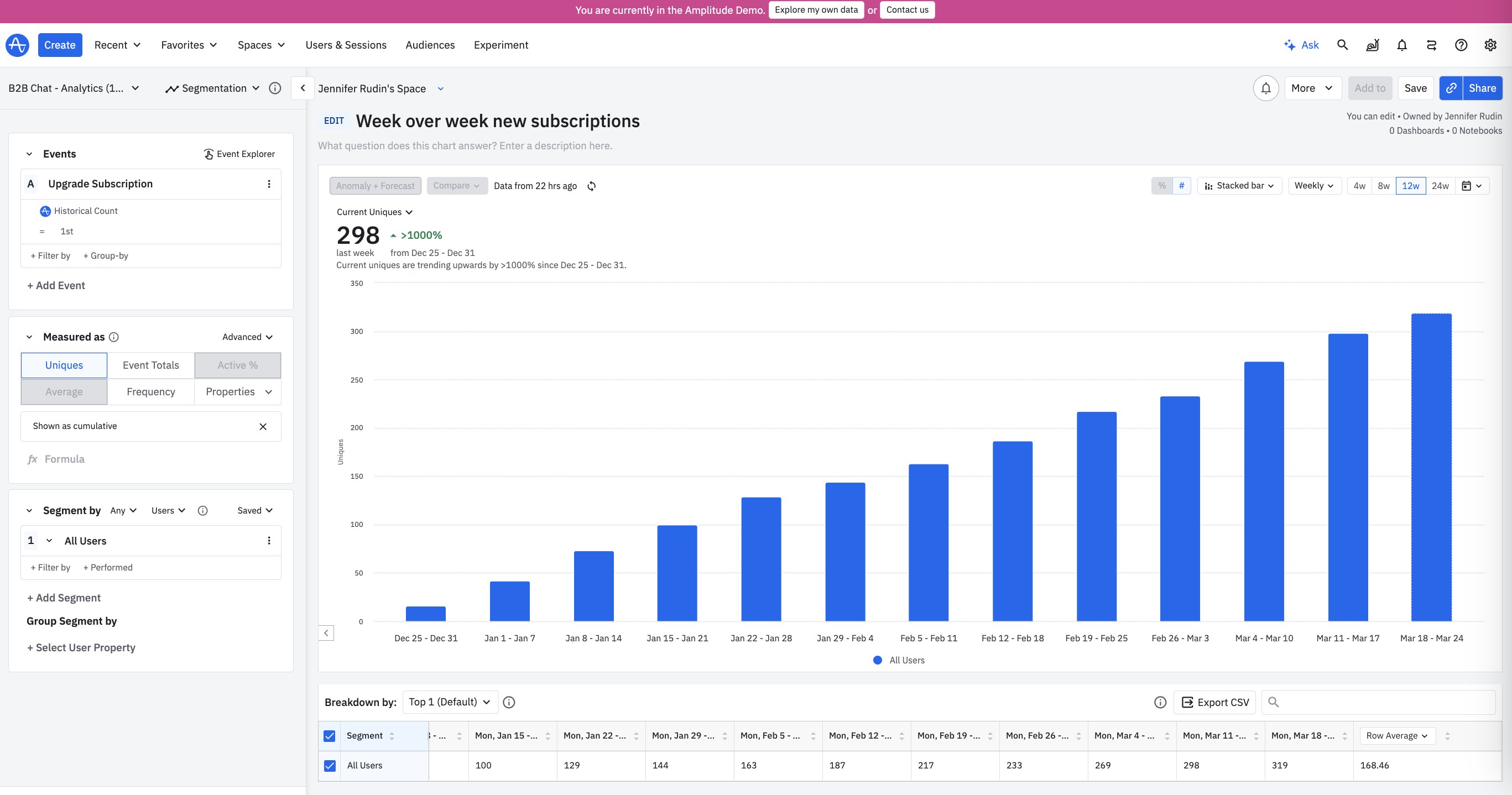The height and width of the screenshot is (795, 1512).
Task: Collapse the Events section chevron
Action: (x=29, y=154)
